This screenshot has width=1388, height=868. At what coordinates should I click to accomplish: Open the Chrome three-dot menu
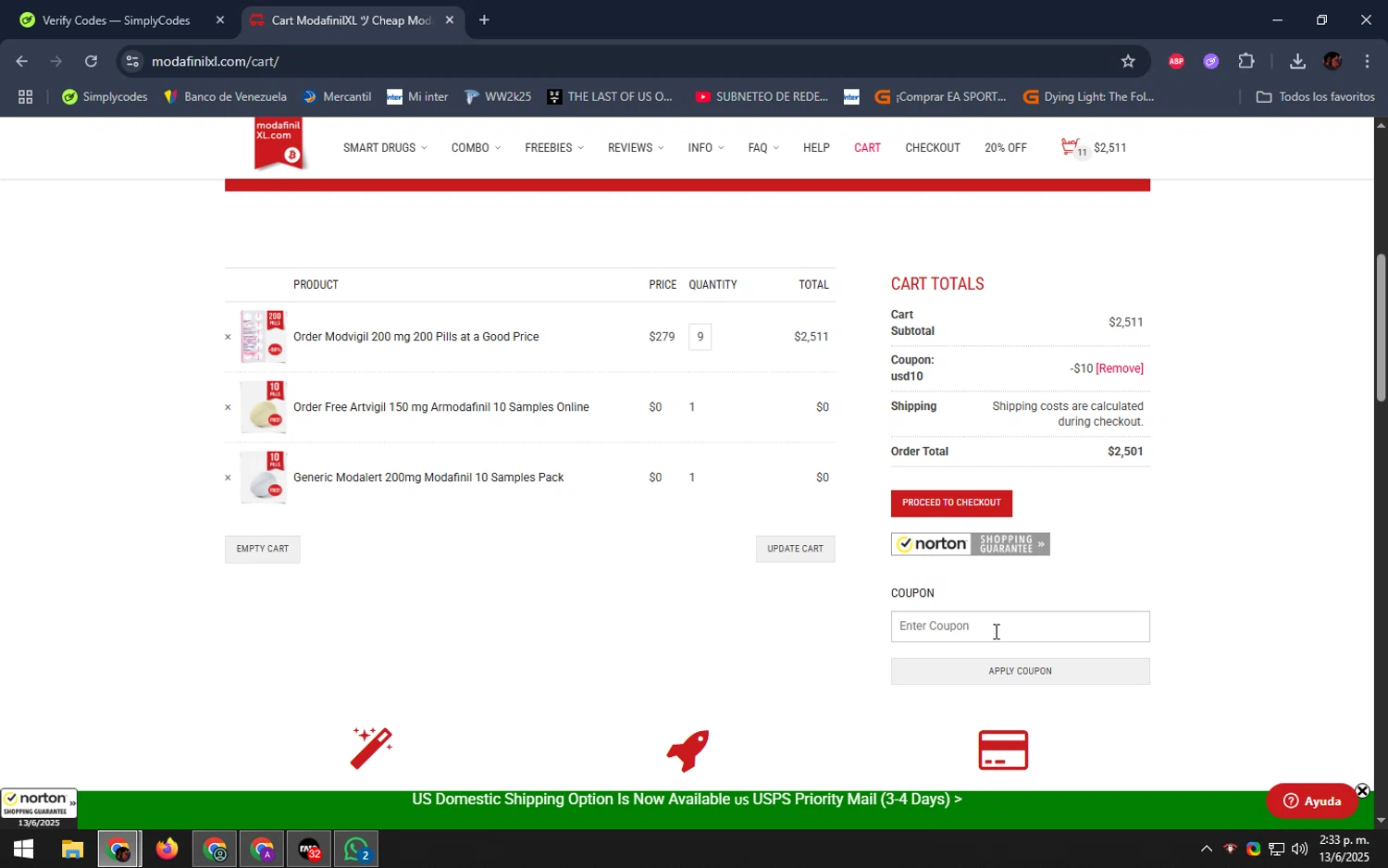[1368, 61]
